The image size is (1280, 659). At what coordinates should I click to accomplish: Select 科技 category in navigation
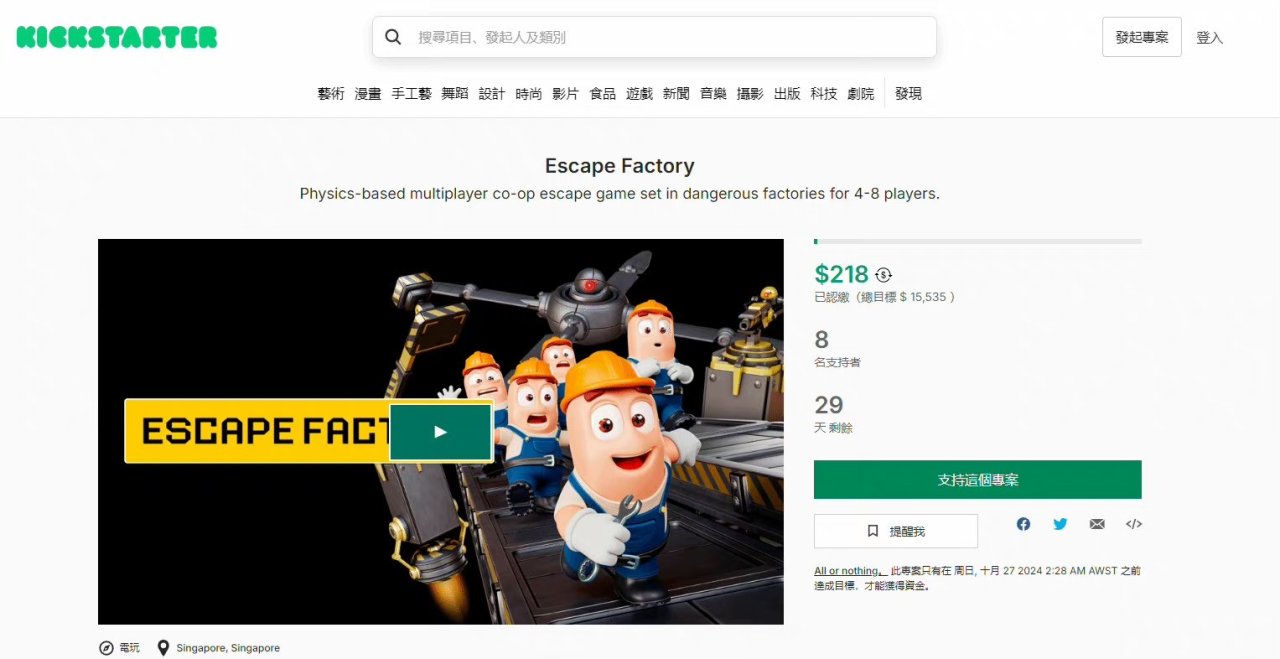click(x=824, y=93)
